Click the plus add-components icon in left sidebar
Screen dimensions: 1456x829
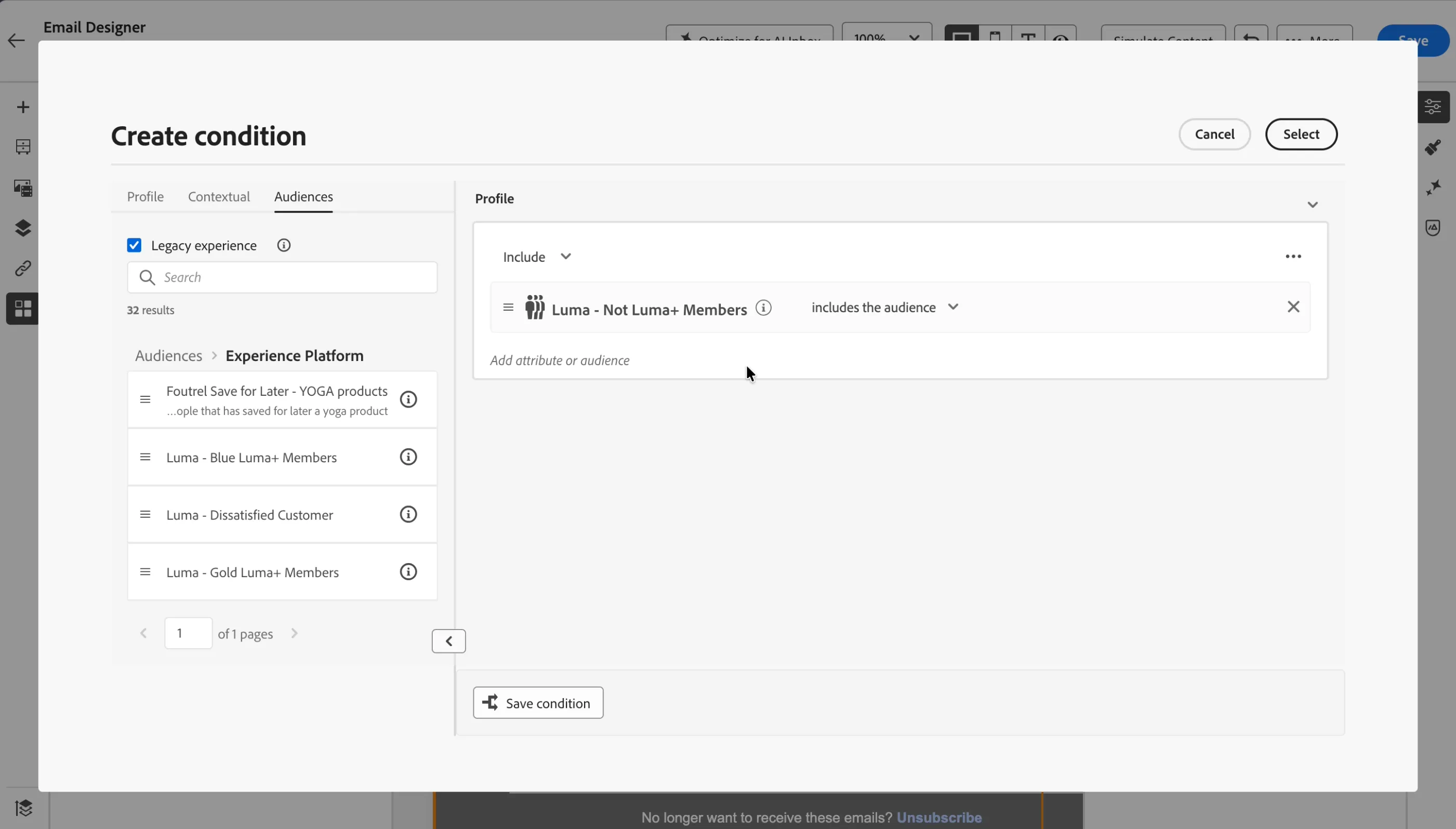pos(23,107)
